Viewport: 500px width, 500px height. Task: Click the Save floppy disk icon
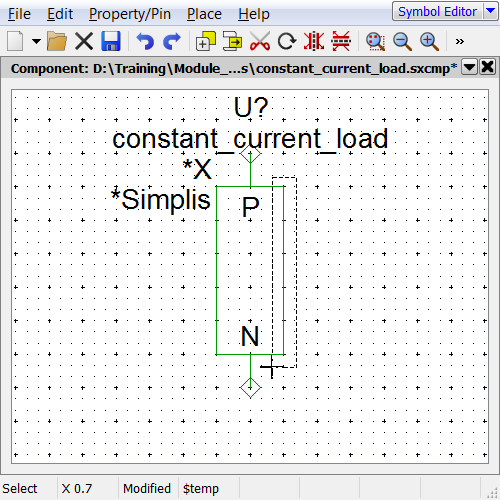(111, 41)
